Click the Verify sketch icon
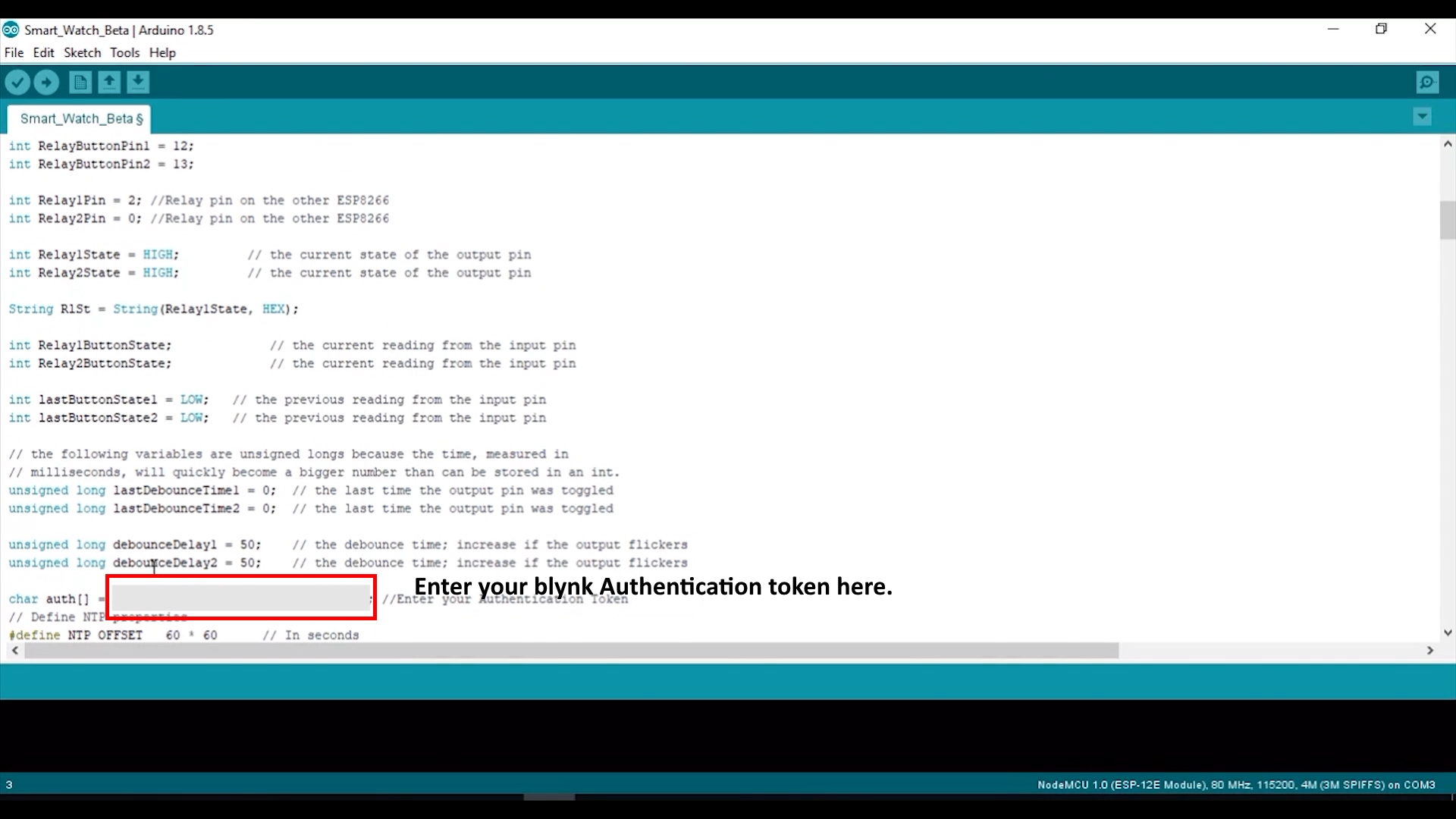Viewport: 1456px width, 819px height. click(x=17, y=82)
